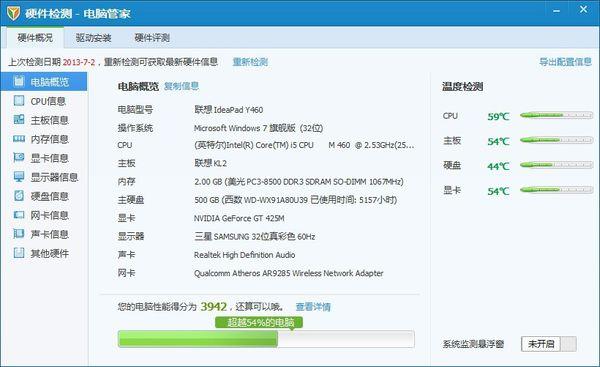The height and width of the screenshot is (367, 600).
Task: Open the CPU信息 sidebar icon
Action: 19,101
